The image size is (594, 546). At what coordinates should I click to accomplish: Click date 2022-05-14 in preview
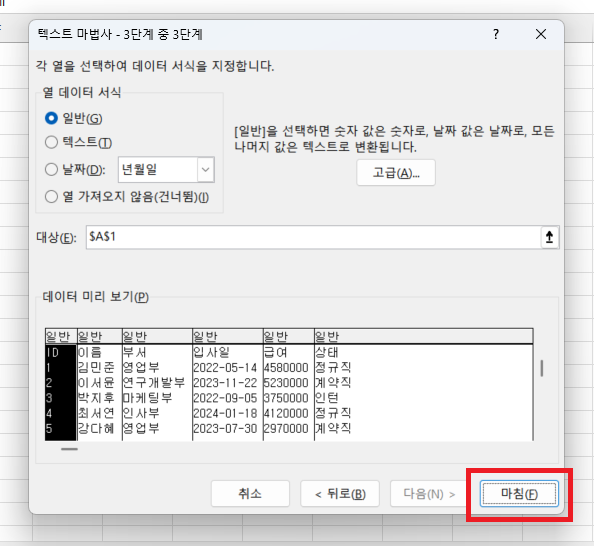(x=225, y=368)
